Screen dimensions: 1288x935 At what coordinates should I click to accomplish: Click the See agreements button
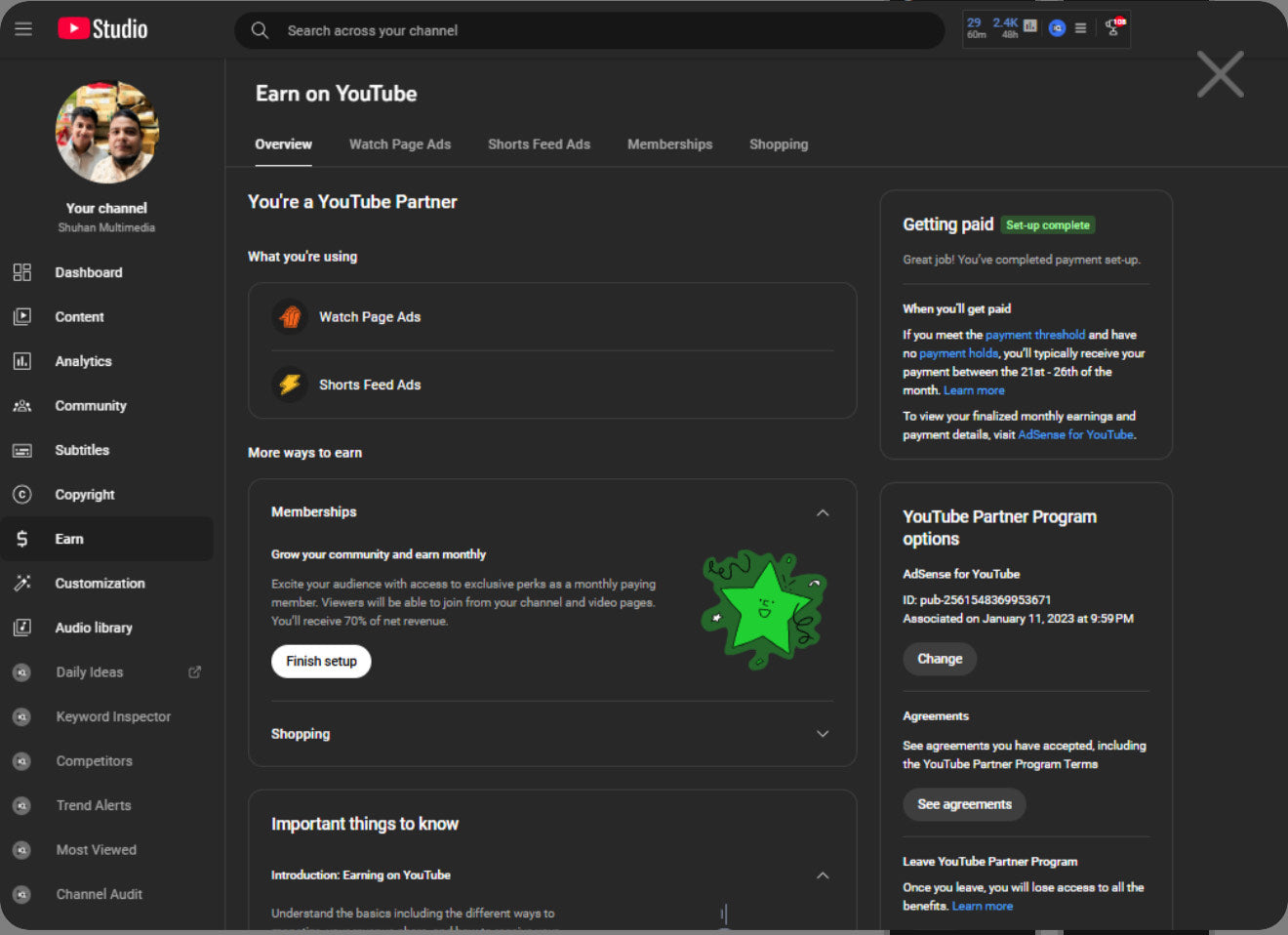(964, 804)
